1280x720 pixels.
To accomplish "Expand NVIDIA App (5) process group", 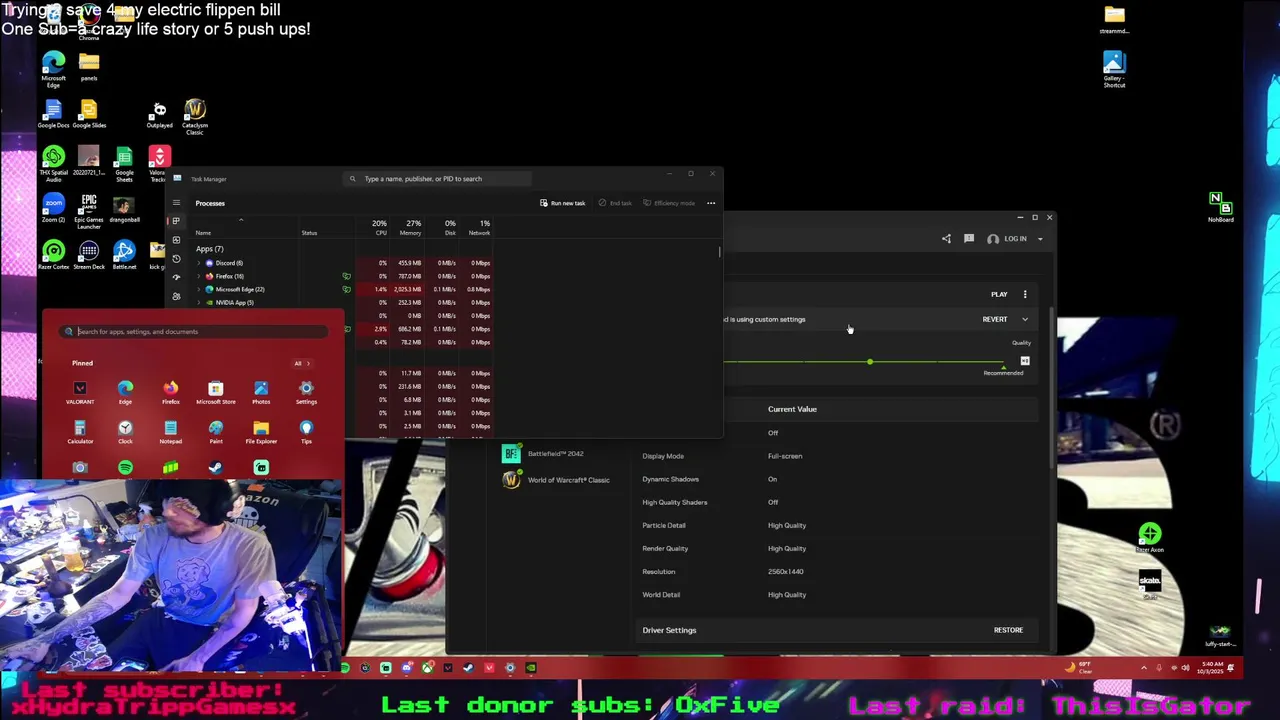I will tap(198, 302).
